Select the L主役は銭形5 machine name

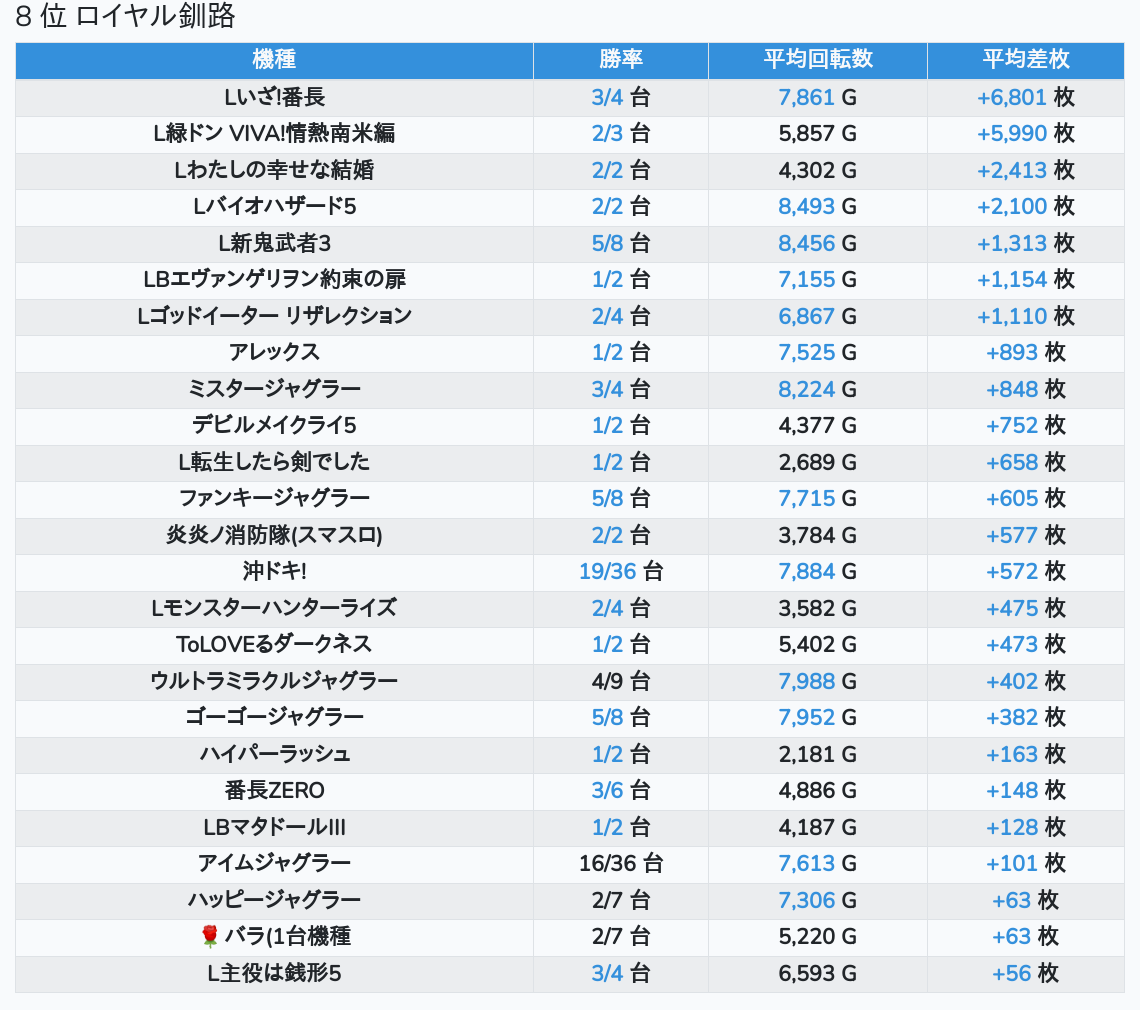click(274, 973)
